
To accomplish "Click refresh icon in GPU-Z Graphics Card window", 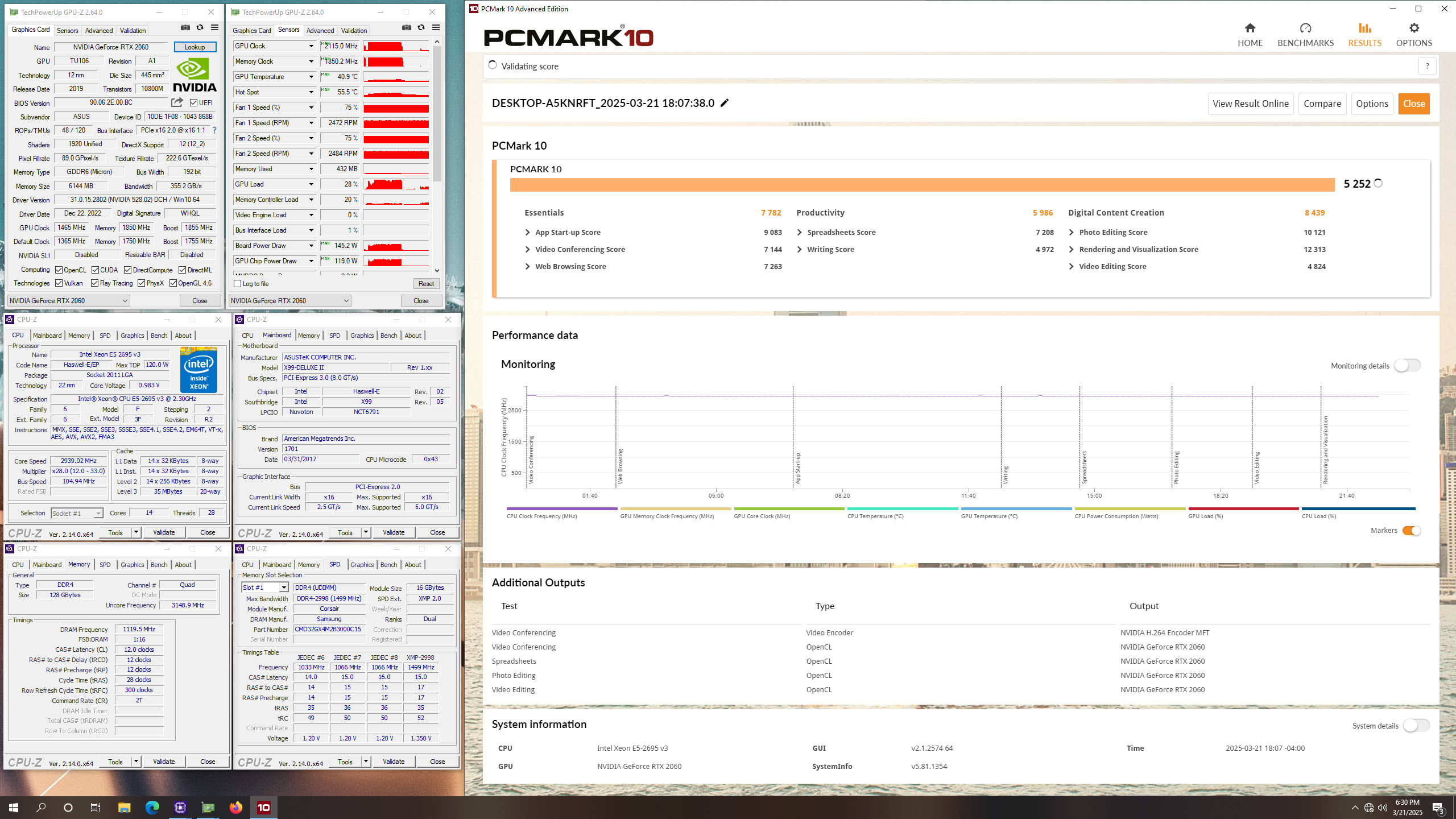I will tap(200, 28).
